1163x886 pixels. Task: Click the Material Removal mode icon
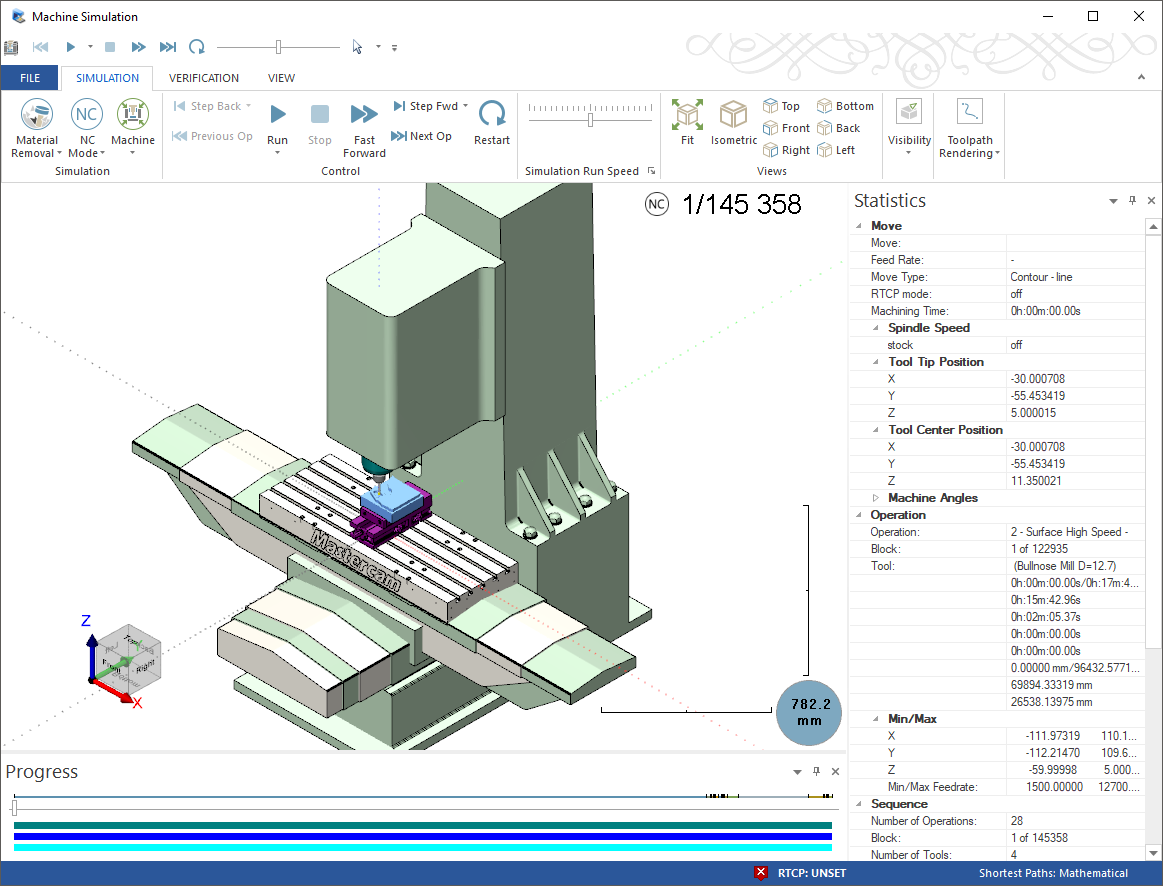tap(36, 114)
